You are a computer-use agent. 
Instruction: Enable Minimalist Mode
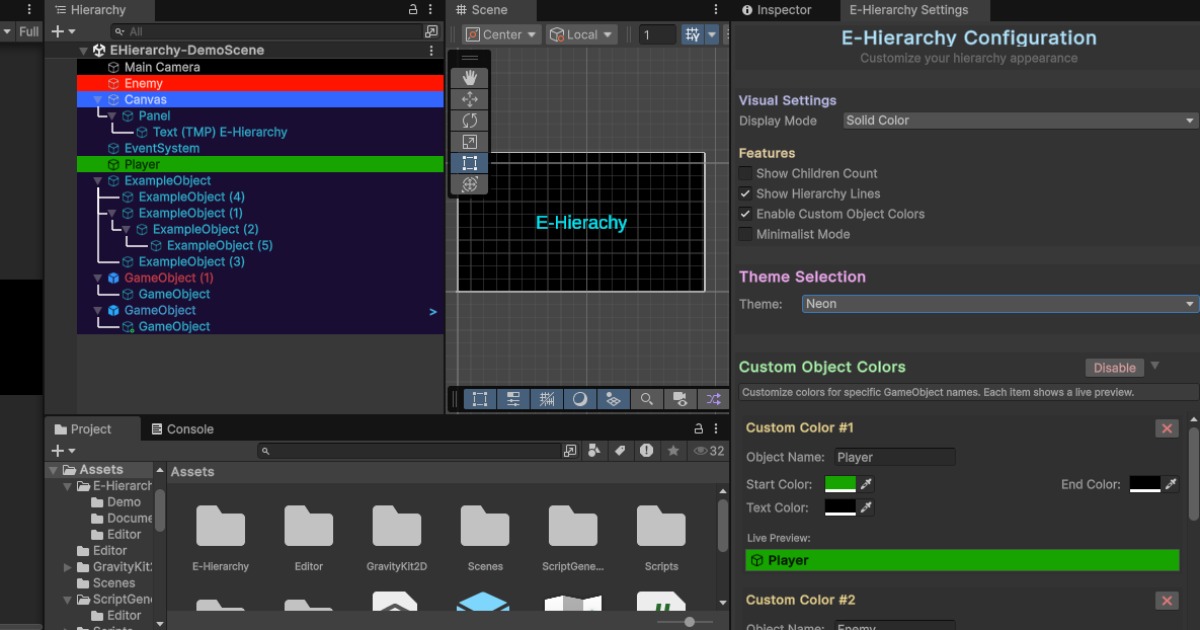[x=745, y=233]
